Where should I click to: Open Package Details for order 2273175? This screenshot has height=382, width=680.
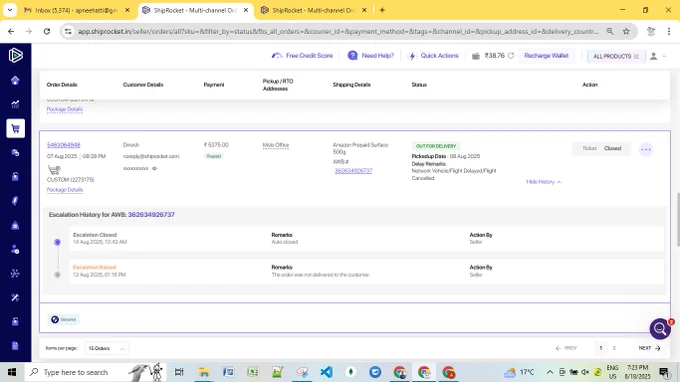(65, 190)
